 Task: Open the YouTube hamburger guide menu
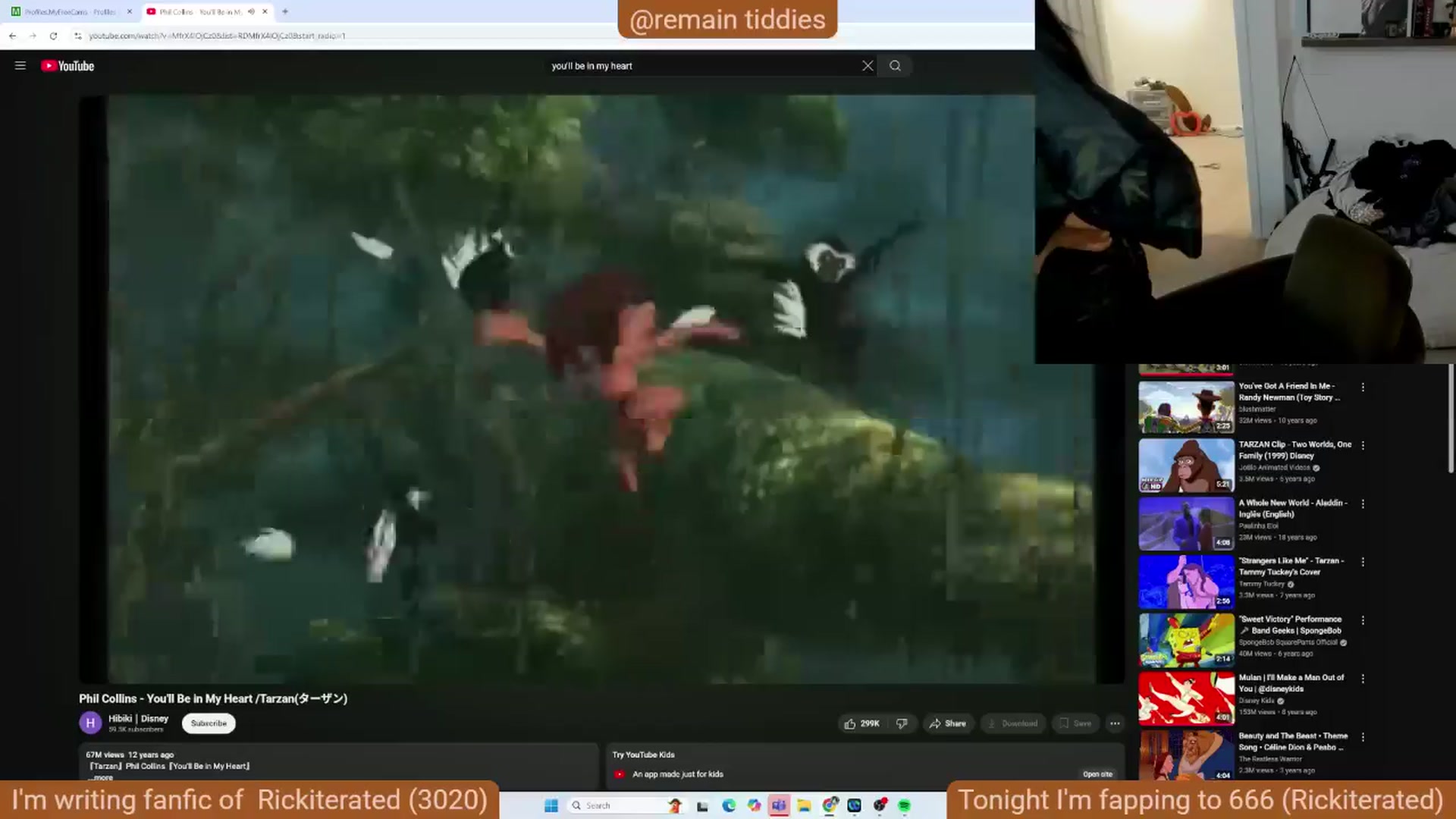pos(20,66)
